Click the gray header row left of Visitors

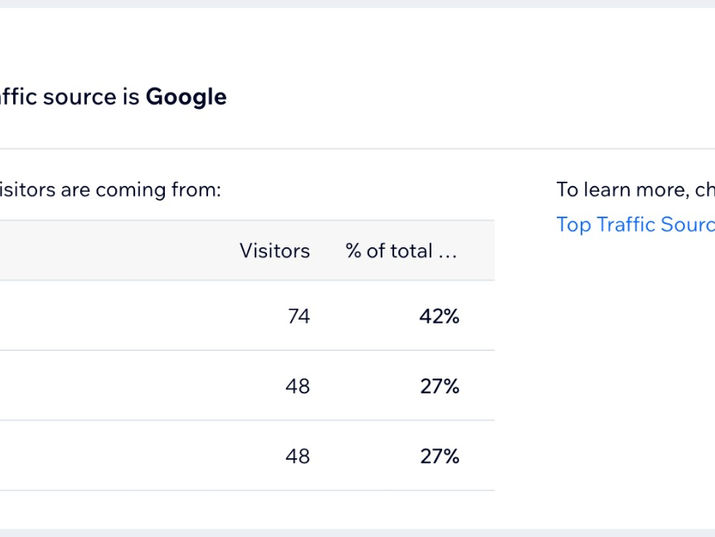(114, 251)
